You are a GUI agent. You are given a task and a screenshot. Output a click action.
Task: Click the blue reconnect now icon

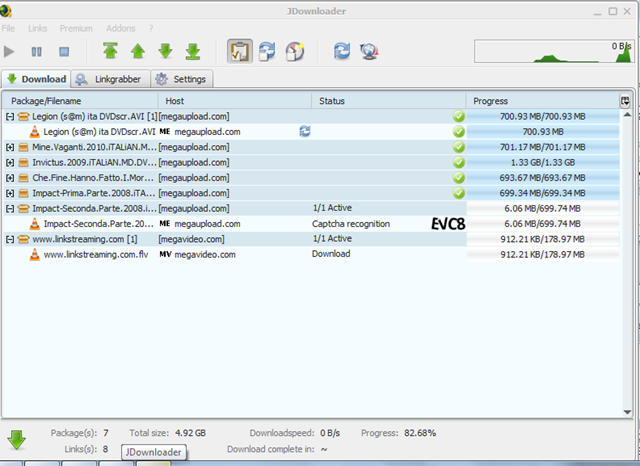(x=342, y=51)
